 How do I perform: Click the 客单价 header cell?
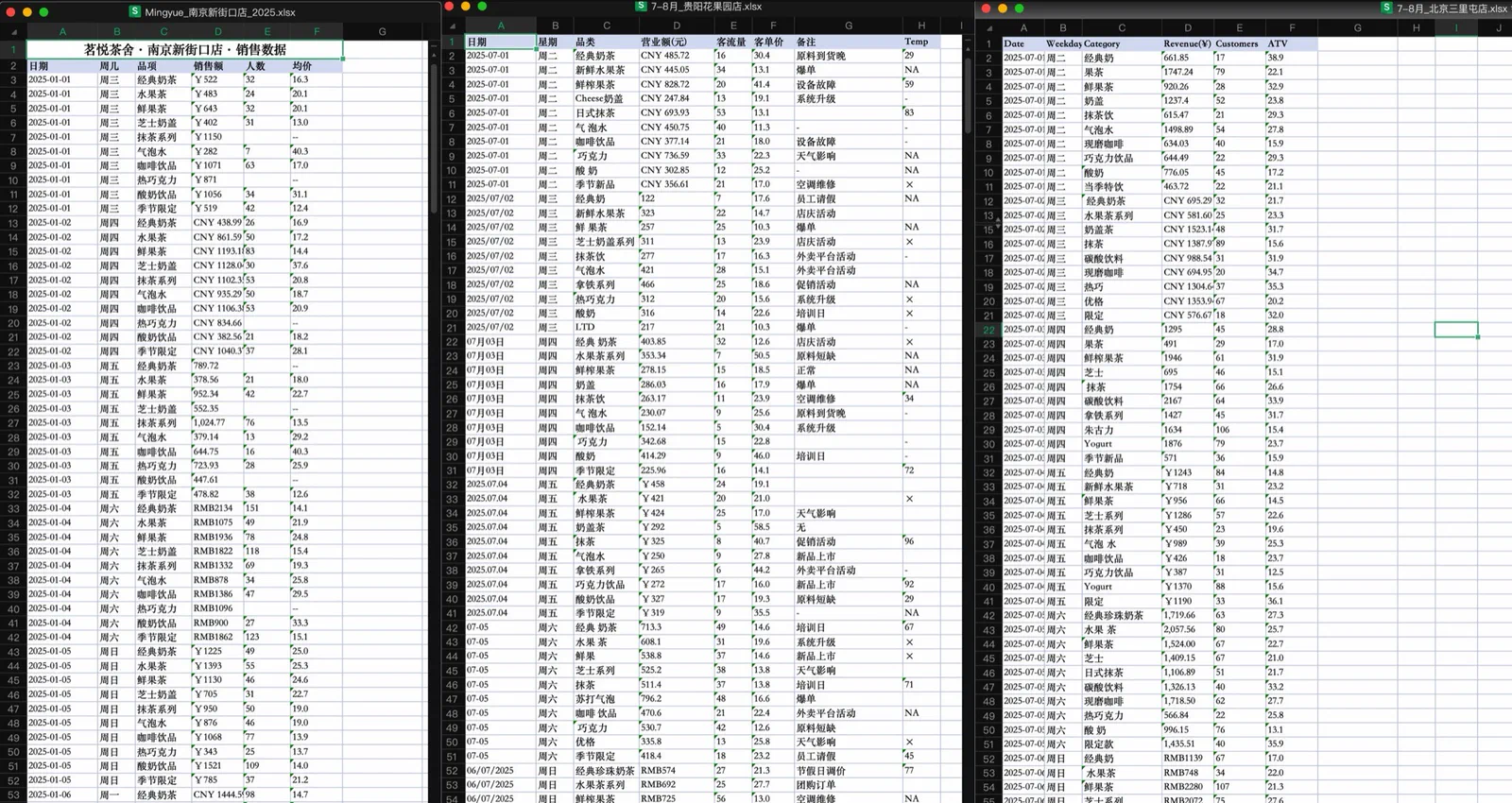click(772, 42)
